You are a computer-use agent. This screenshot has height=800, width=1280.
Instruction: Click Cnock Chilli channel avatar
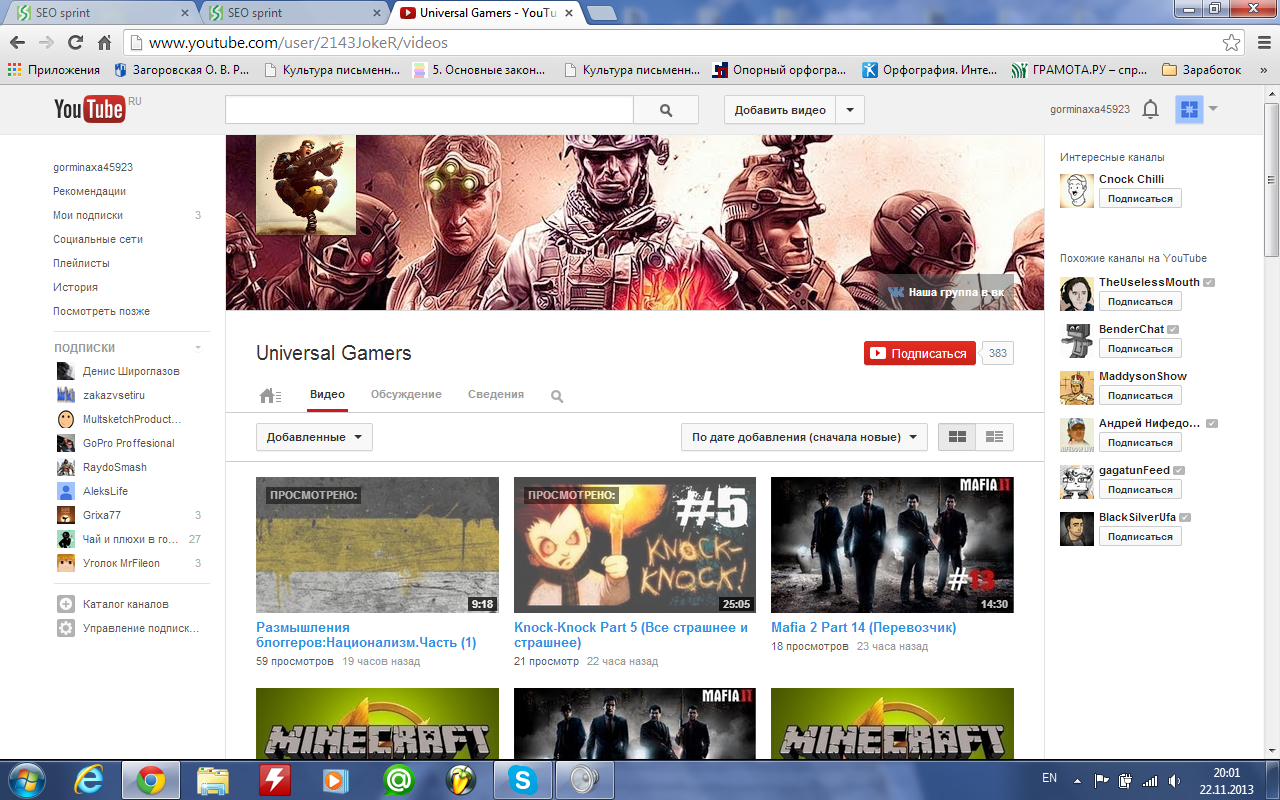point(1077,189)
